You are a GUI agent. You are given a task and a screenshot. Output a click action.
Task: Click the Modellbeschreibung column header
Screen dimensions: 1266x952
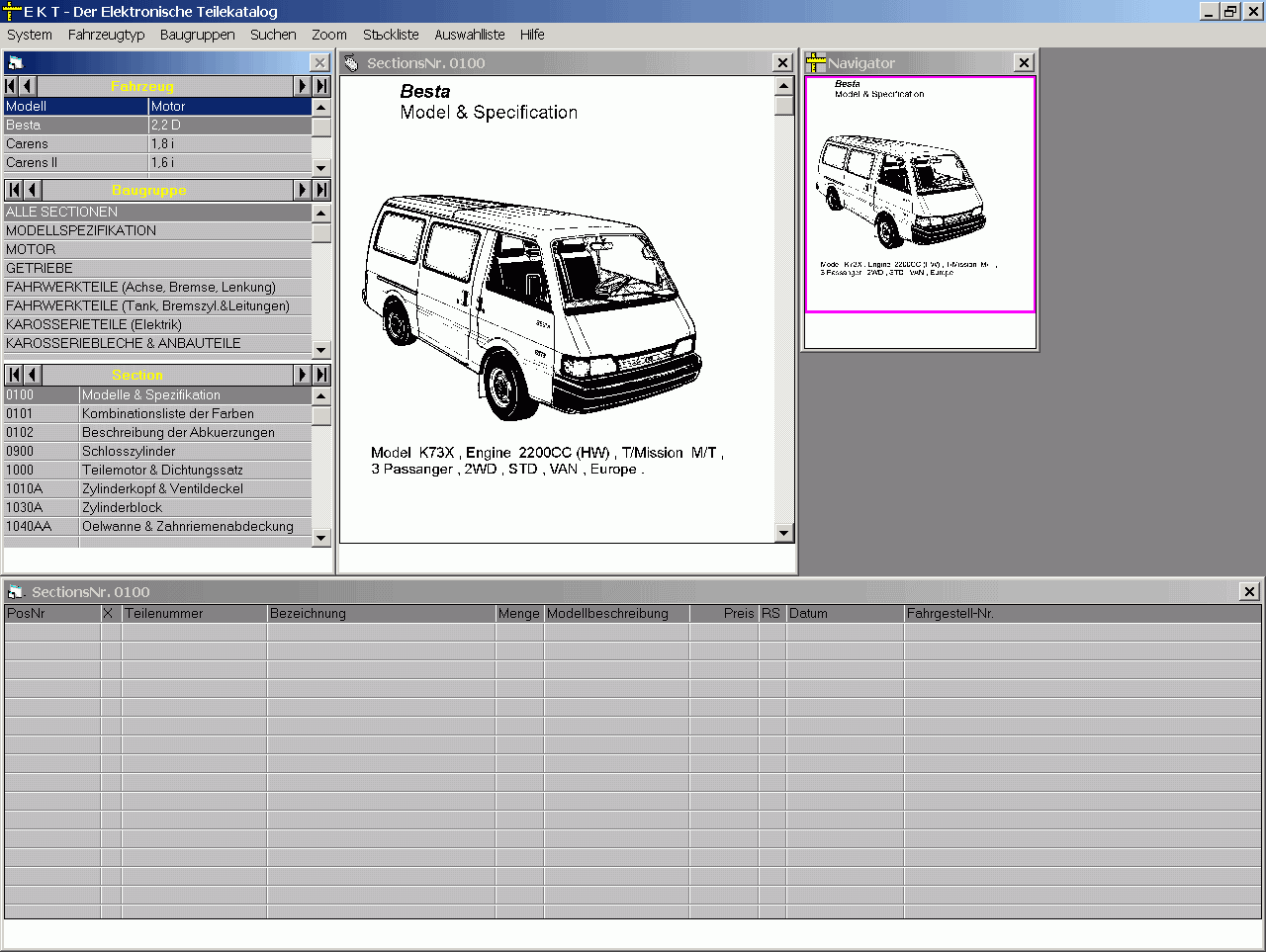616,614
